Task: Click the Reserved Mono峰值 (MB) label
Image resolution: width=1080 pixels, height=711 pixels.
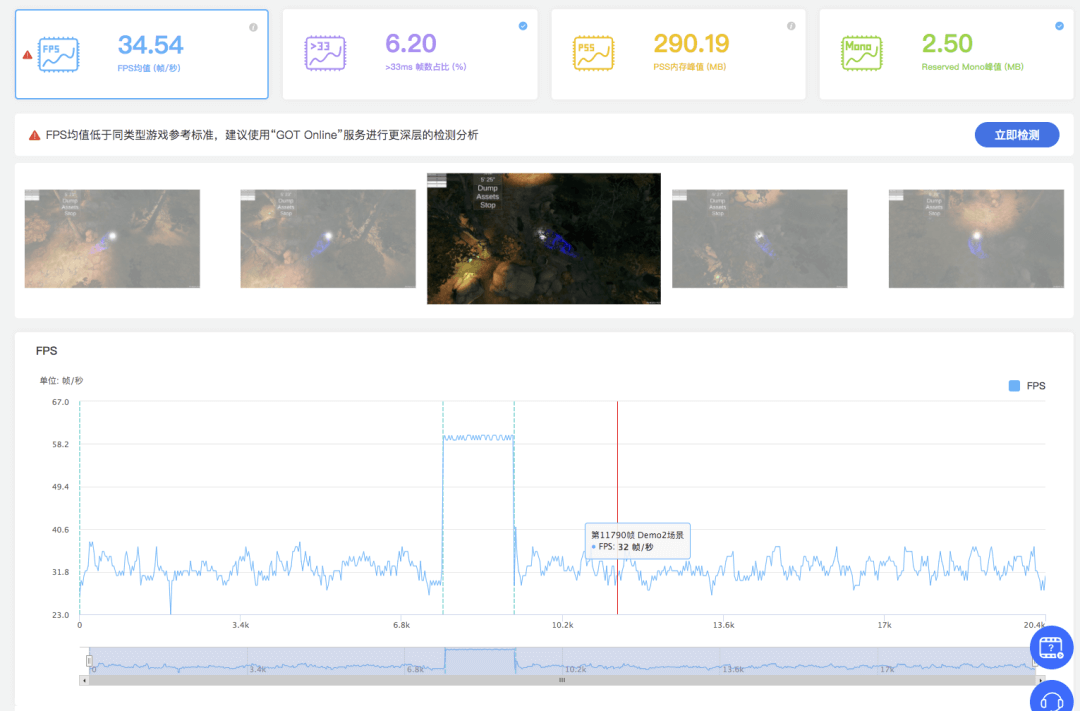Action: [973, 67]
